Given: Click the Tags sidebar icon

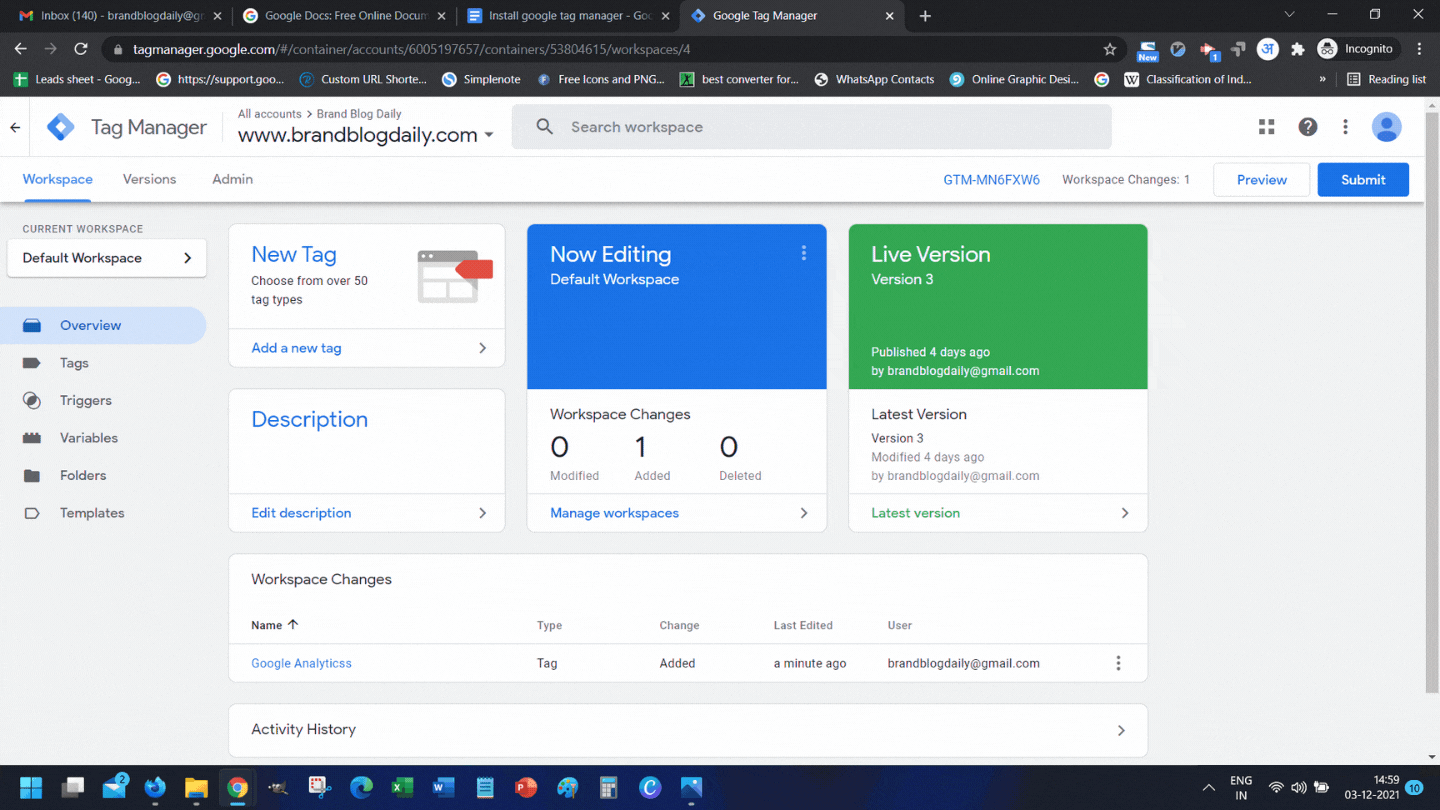Looking at the screenshot, I should (x=32, y=363).
